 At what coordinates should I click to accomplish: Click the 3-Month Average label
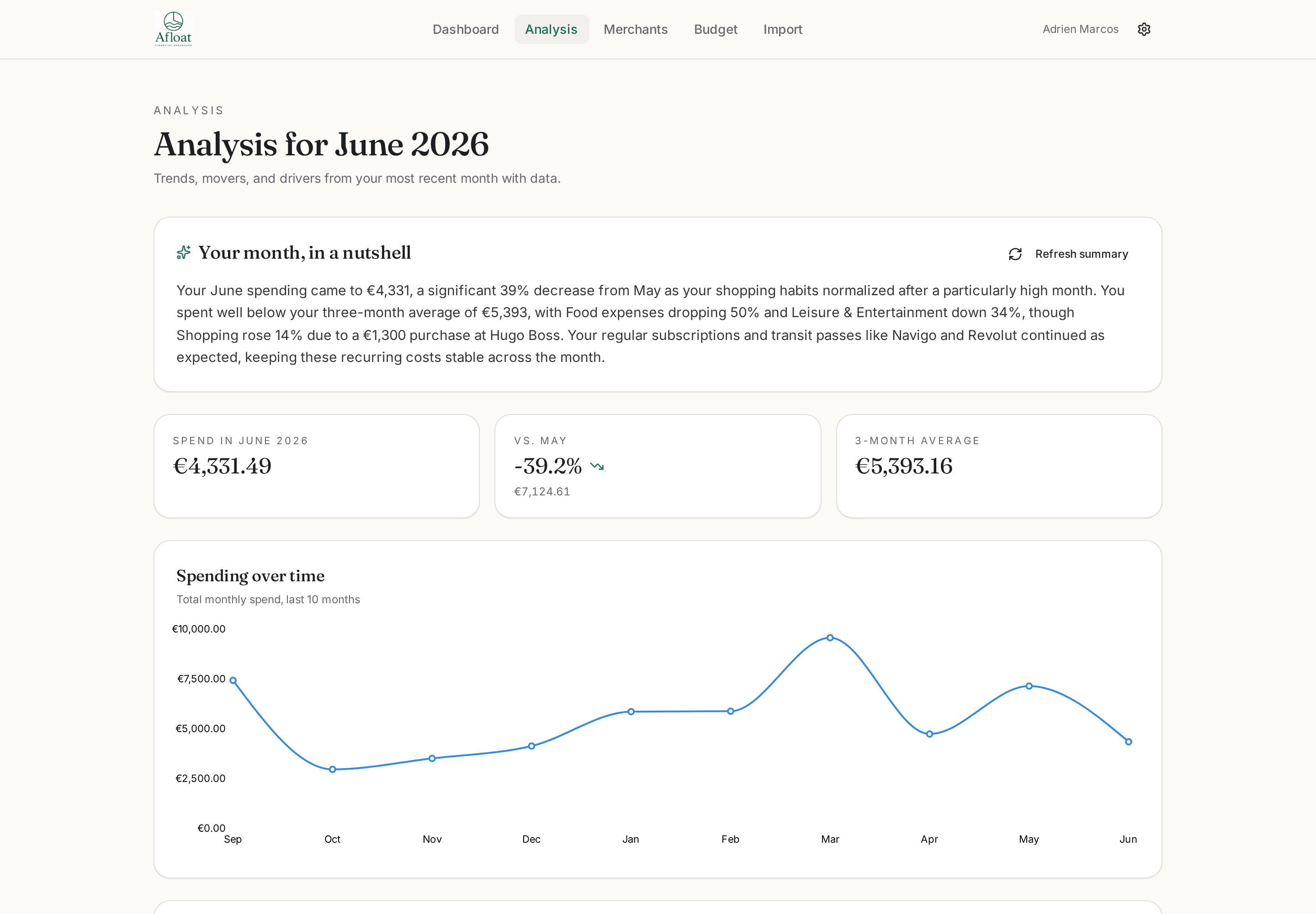(x=918, y=441)
